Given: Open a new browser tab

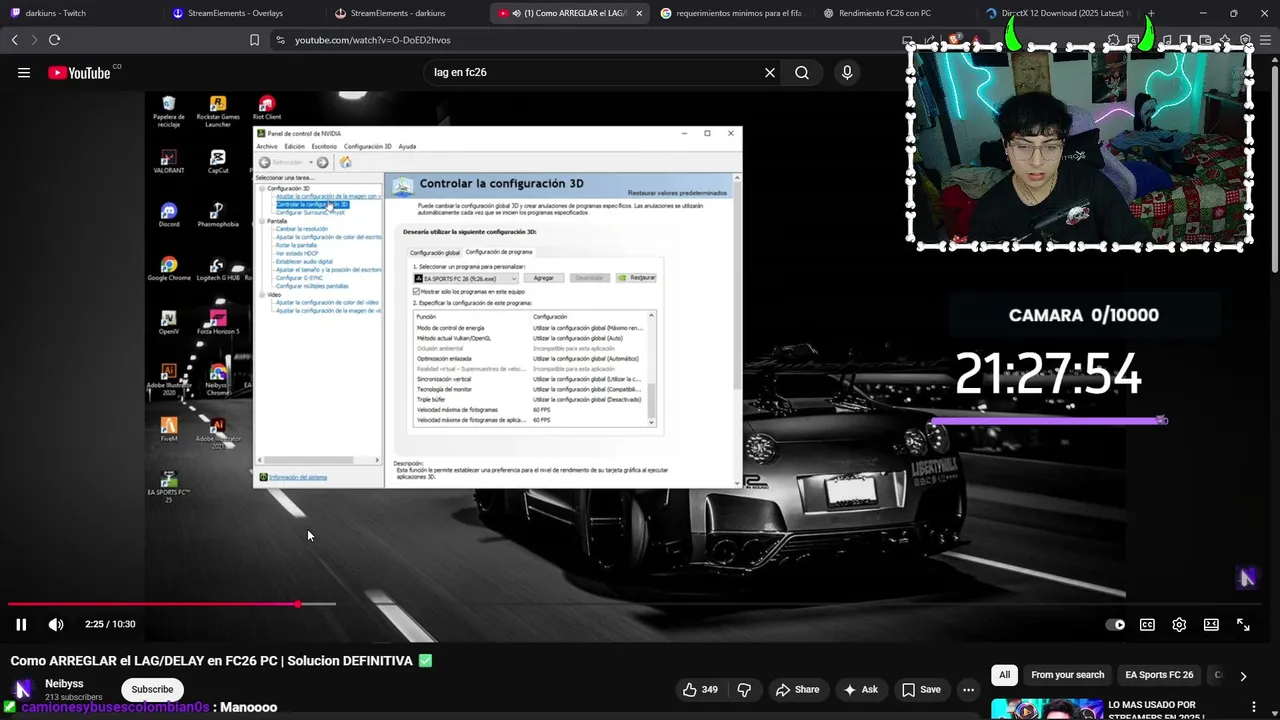Looking at the screenshot, I should point(1151,13).
